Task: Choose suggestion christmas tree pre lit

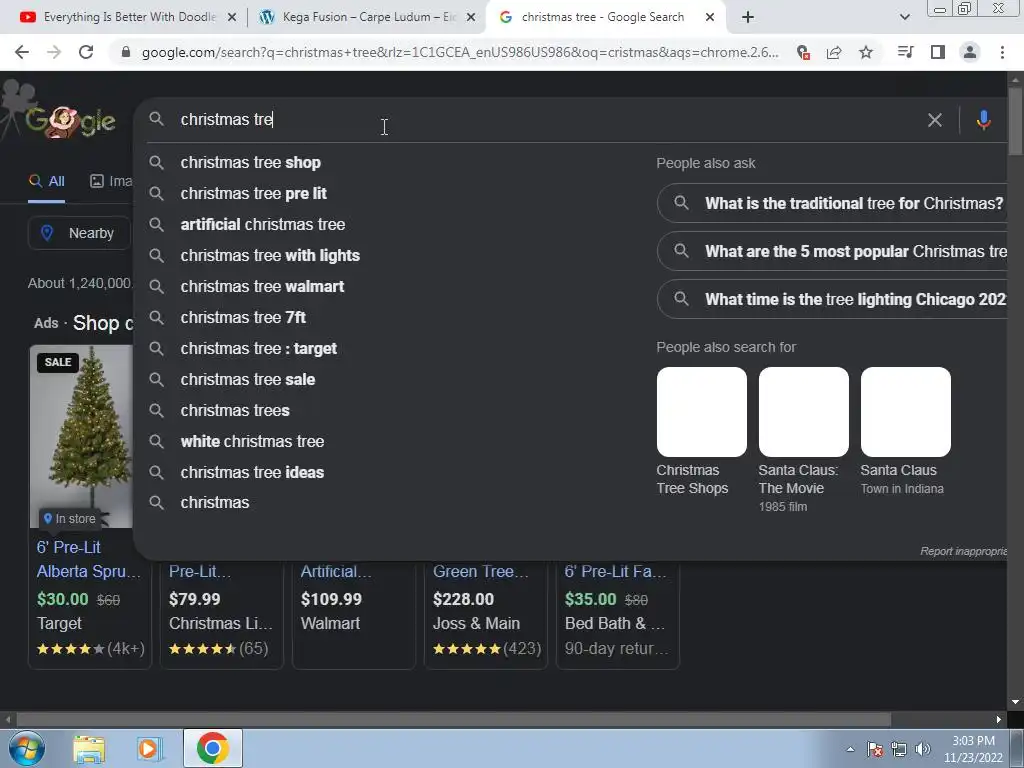Action: tap(253, 194)
